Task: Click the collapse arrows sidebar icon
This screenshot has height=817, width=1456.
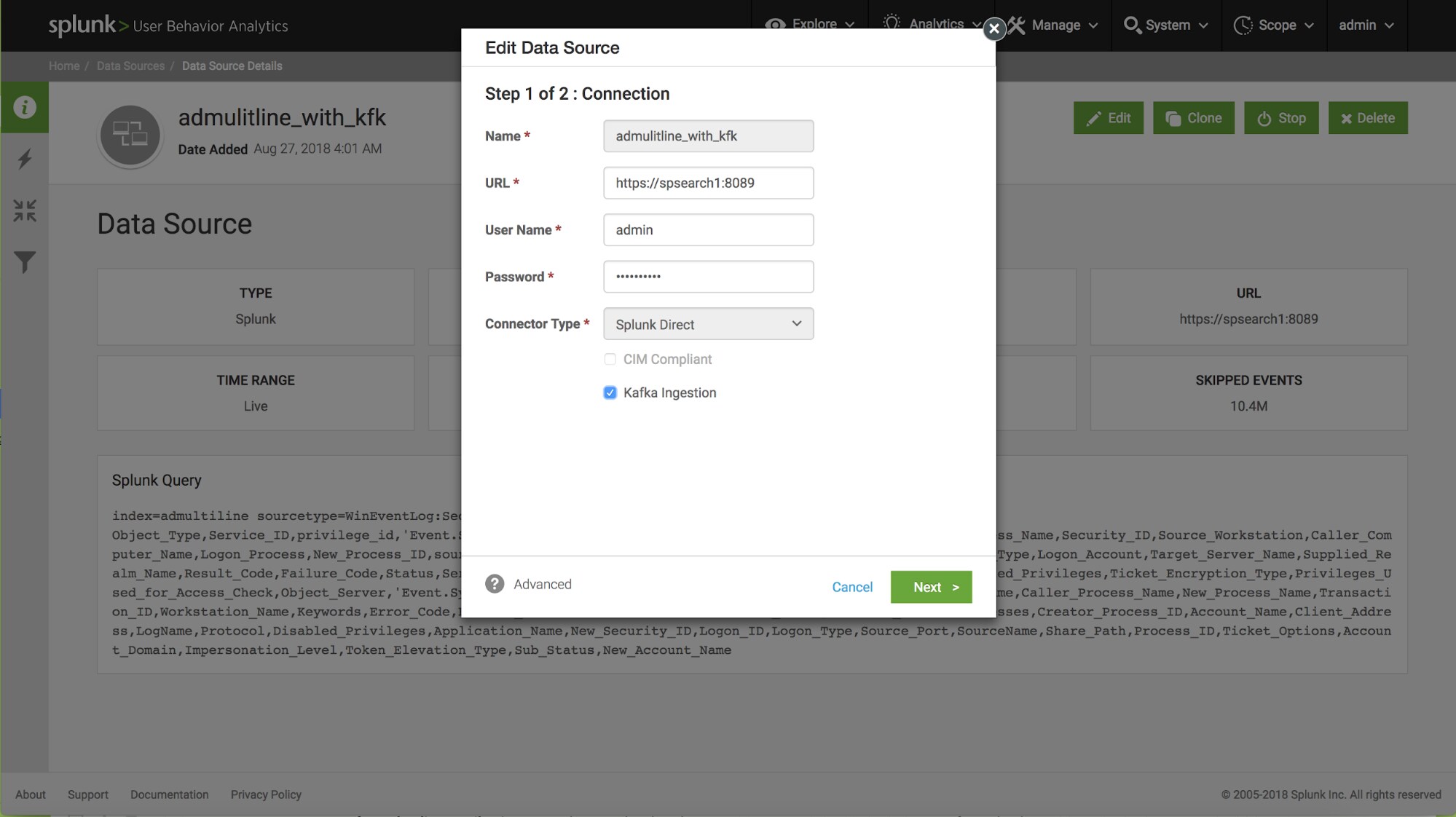Action: [x=25, y=210]
